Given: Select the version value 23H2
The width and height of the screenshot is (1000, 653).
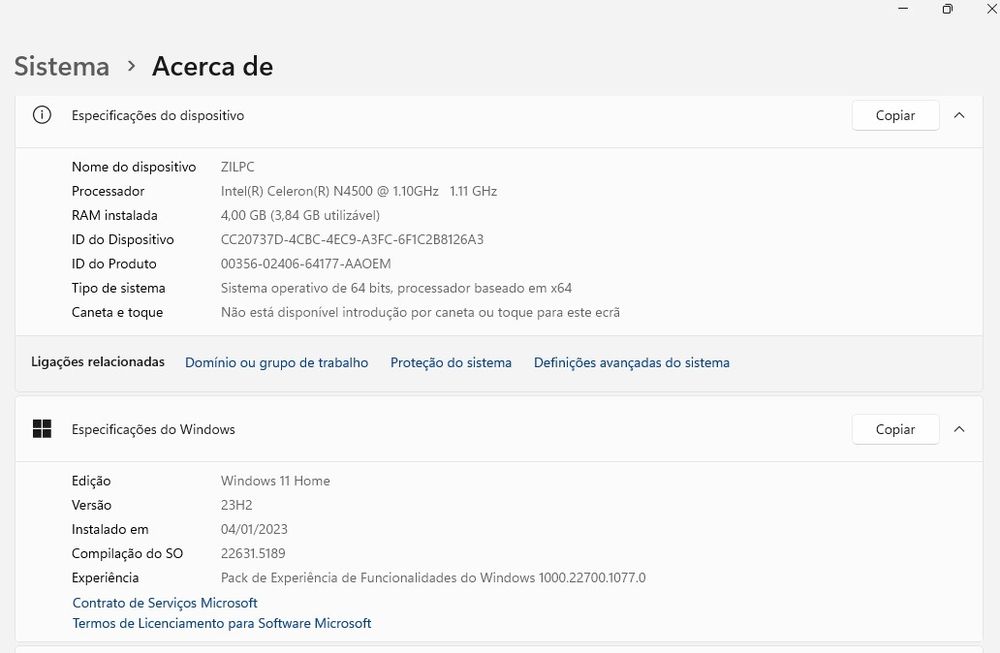Looking at the screenshot, I should [x=237, y=505].
